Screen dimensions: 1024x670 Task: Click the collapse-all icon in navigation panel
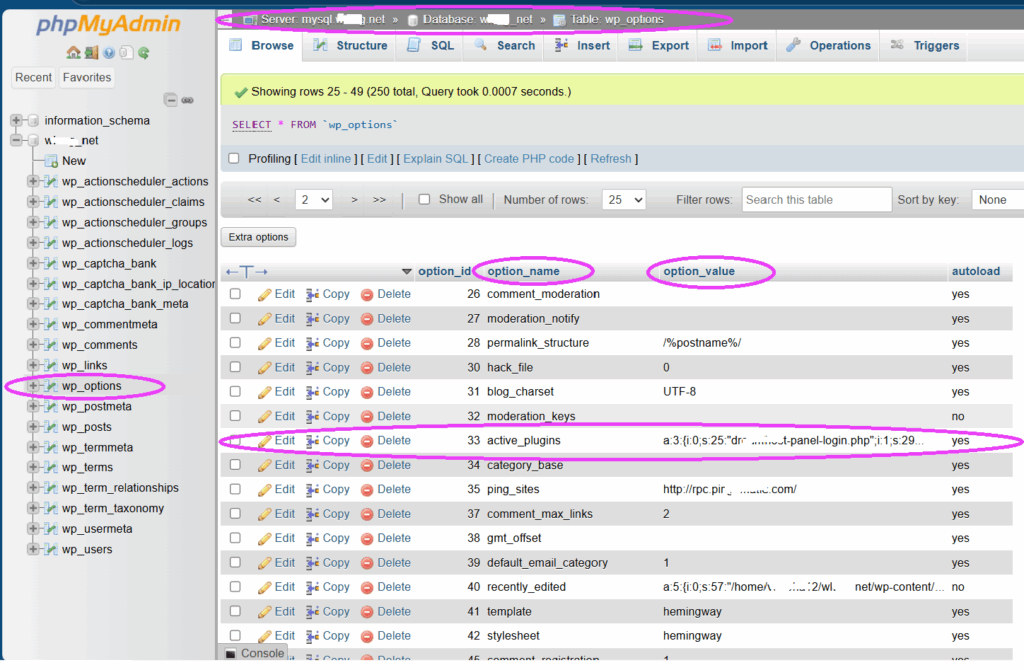click(x=170, y=100)
